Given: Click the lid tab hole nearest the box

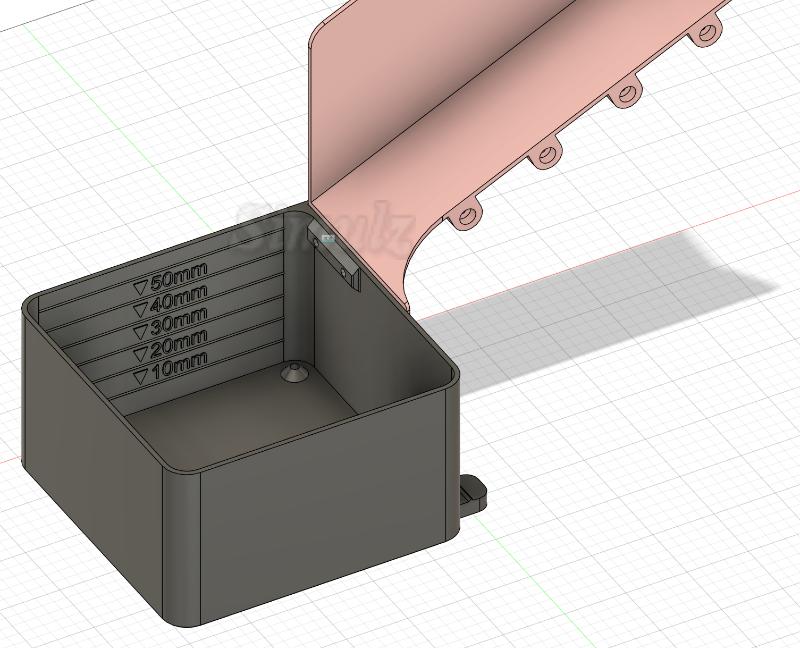Looking at the screenshot, I should (465, 217).
